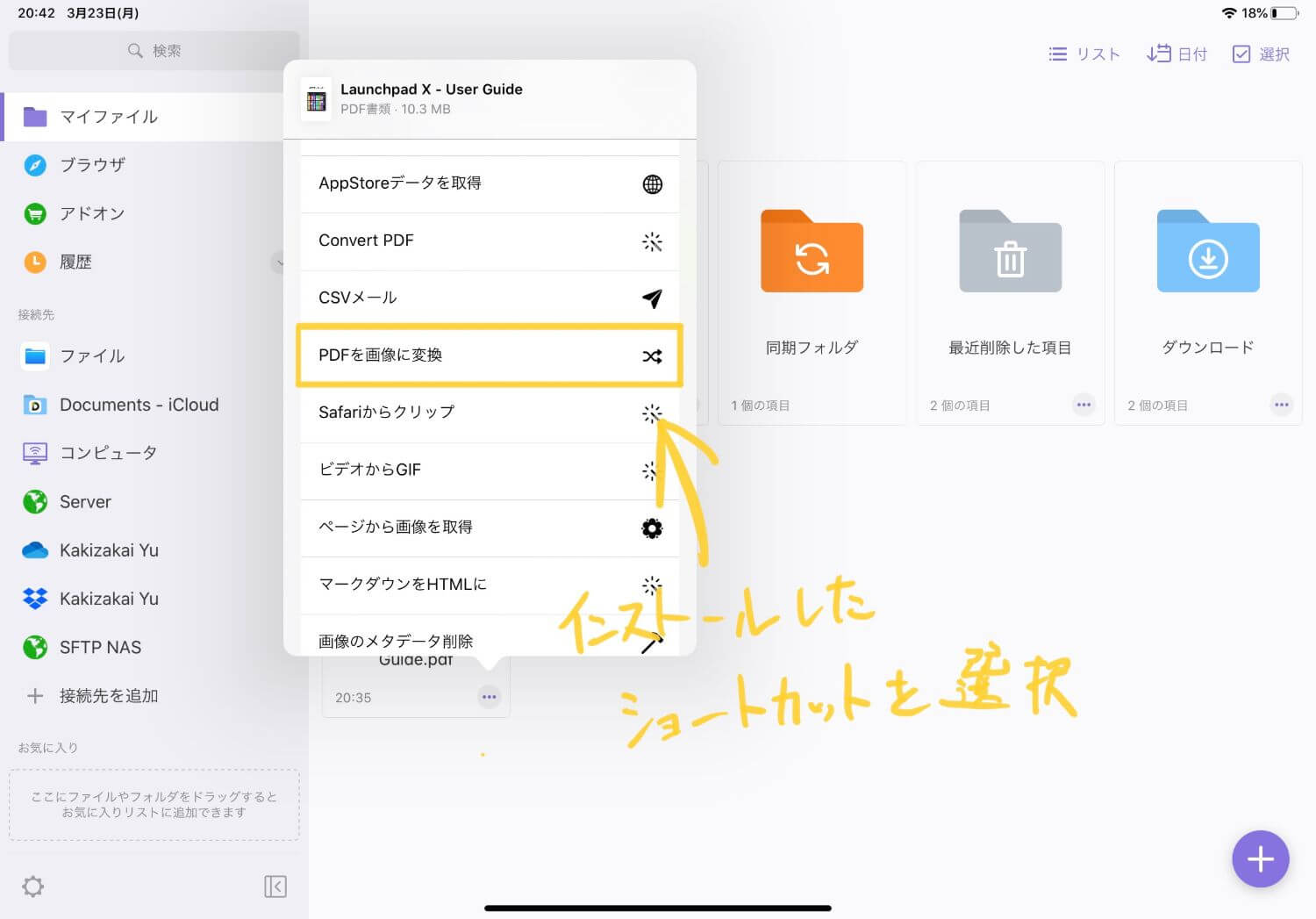Expand the 履歴 chevron
The image size is (1316, 919).
click(x=279, y=262)
